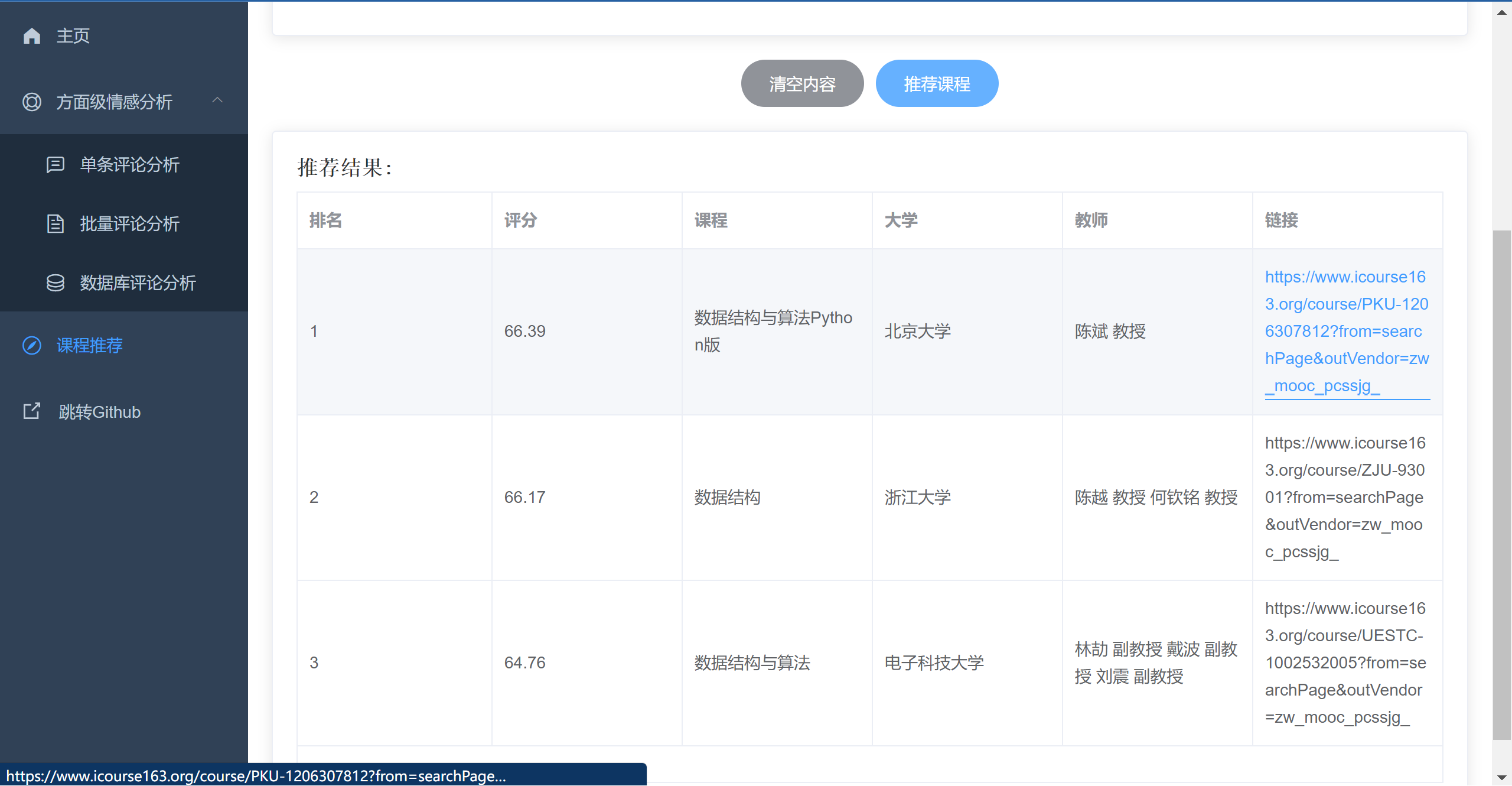
Task: Click the compass icon for 课程推荐
Action: (x=32, y=345)
